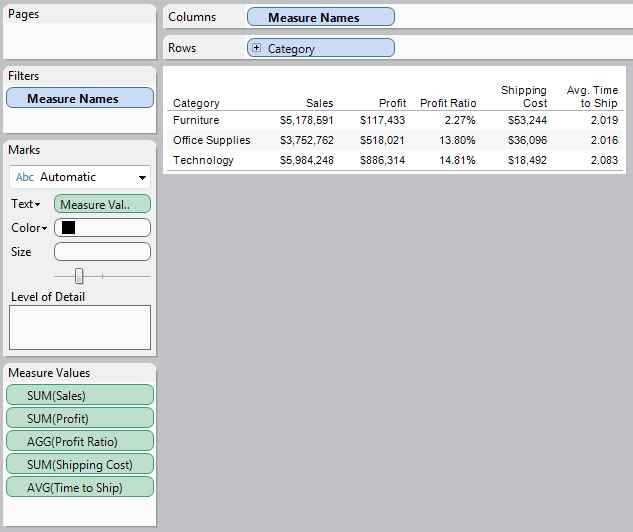The width and height of the screenshot is (633, 532).
Task: Select the AVG(Time to Ship) measure pill
Action: tap(80, 487)
